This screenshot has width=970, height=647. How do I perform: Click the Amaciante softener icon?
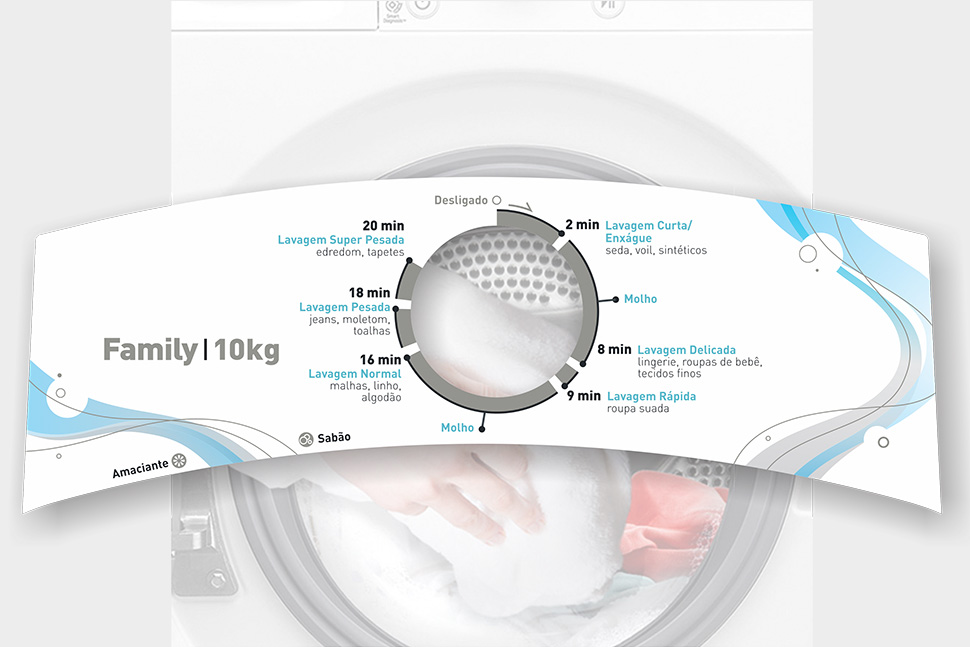pyautogui.click(x=180, y=461)
